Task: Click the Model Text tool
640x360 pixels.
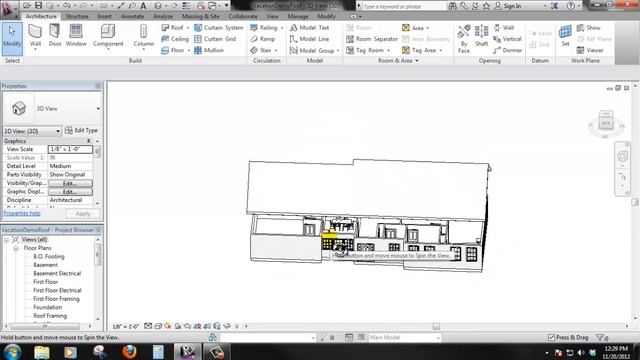Action: (x=309, y=27)
